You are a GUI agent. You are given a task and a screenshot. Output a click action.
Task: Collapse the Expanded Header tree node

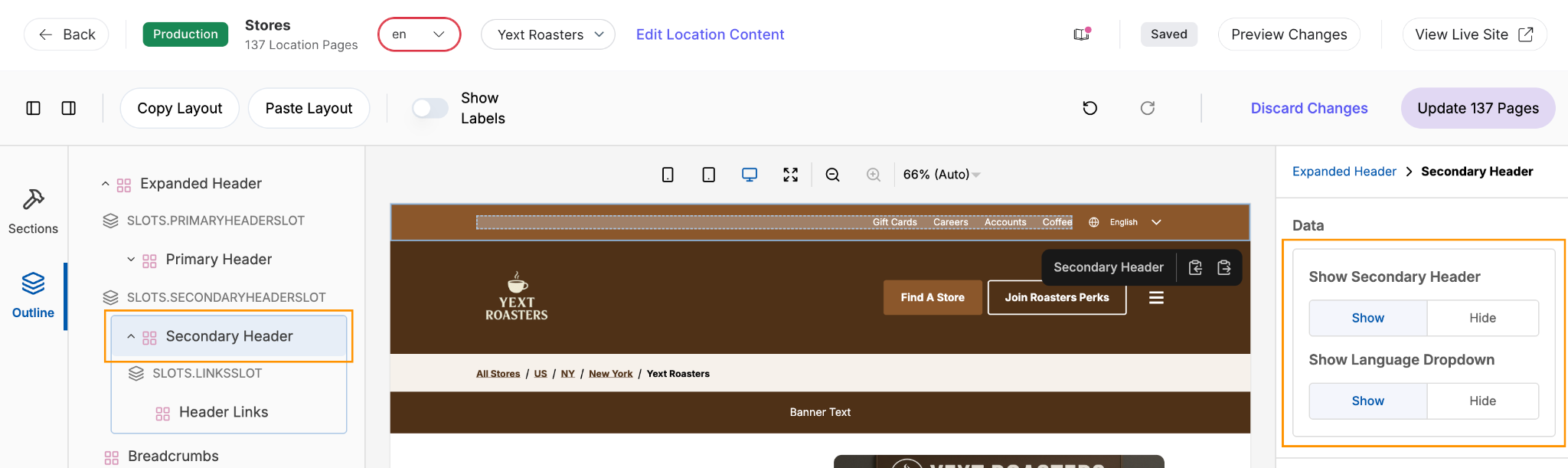click(x=106, y=184)
